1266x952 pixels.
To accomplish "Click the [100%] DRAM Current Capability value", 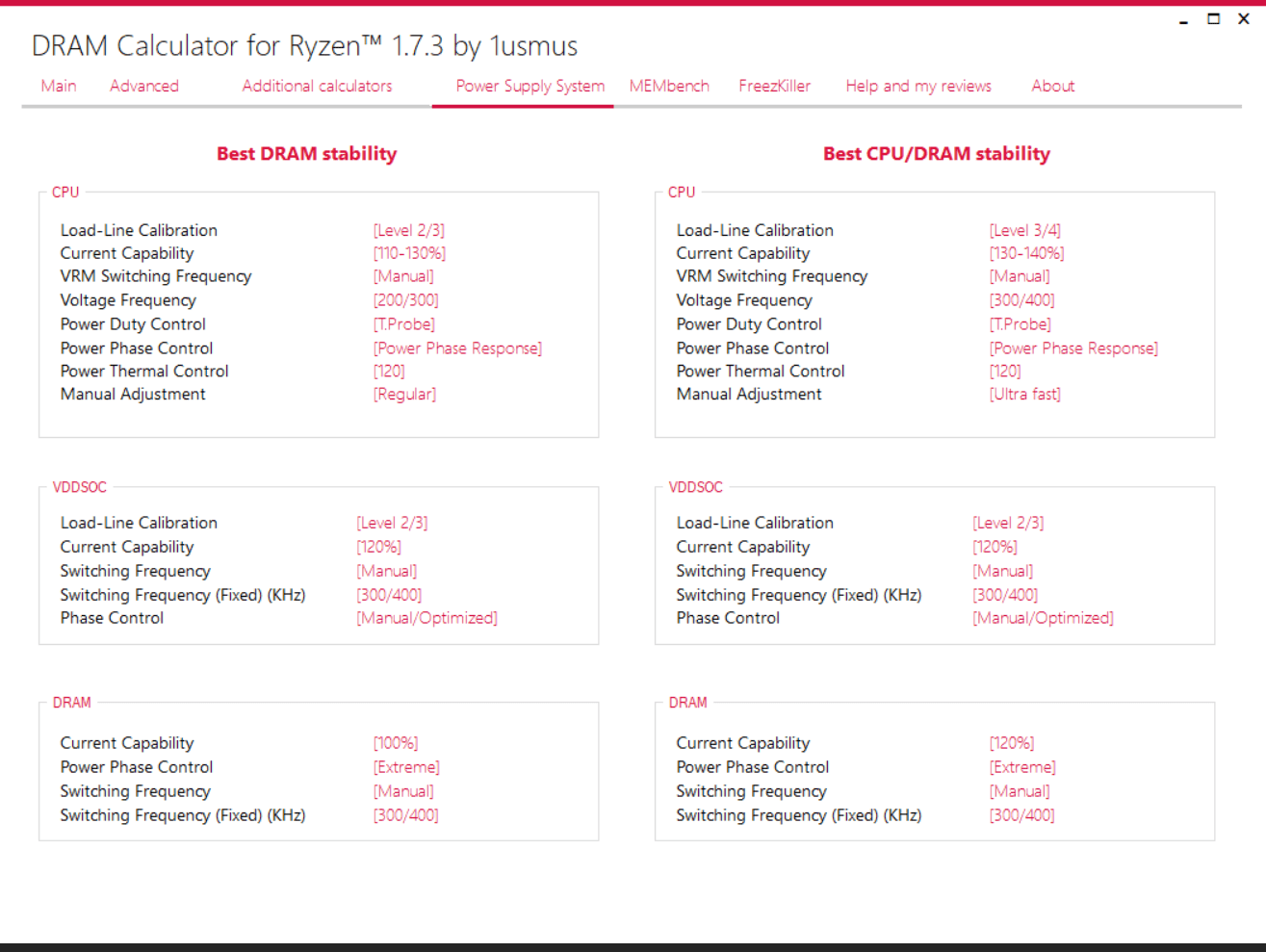I will (x=396, y=743).
